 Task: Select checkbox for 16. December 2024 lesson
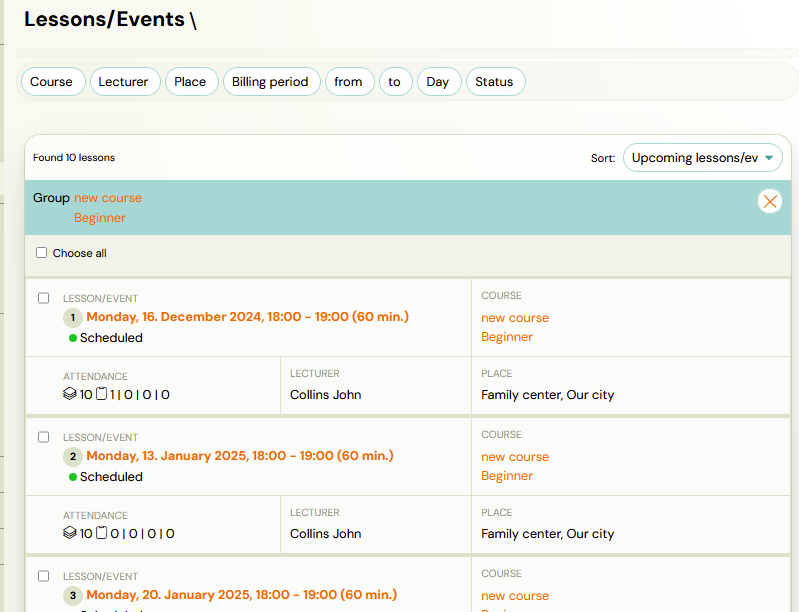pos(43,298)
